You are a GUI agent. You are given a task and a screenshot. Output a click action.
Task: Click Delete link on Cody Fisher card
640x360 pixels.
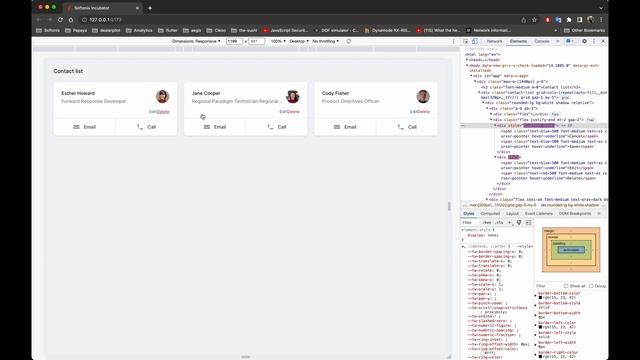(424, 111)
